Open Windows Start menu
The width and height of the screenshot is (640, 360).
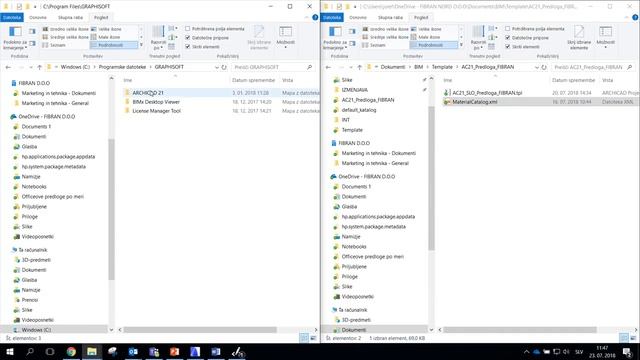(x=9, y=351)
